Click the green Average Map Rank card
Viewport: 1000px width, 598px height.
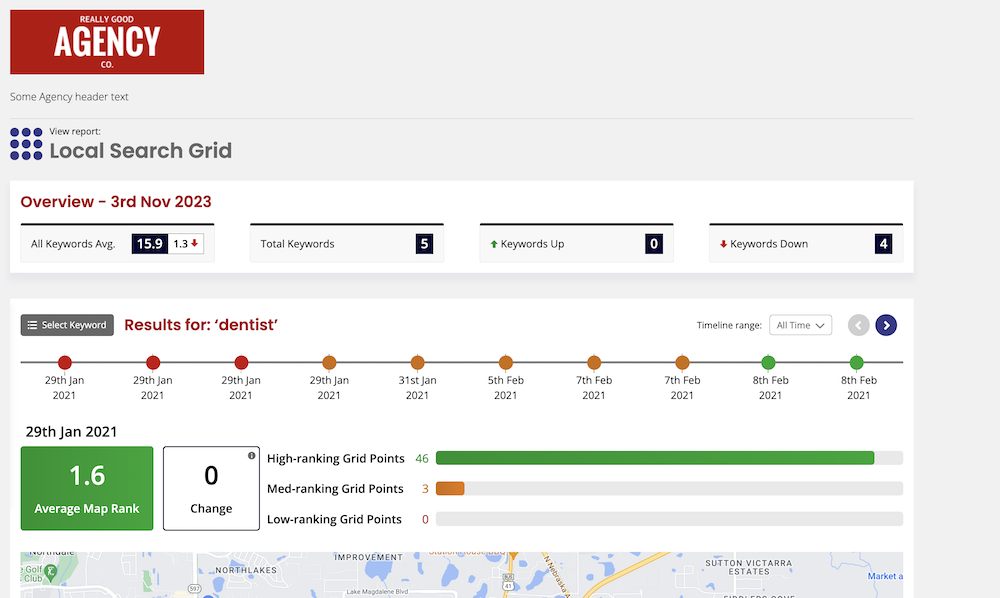click(x=87, y=488)
